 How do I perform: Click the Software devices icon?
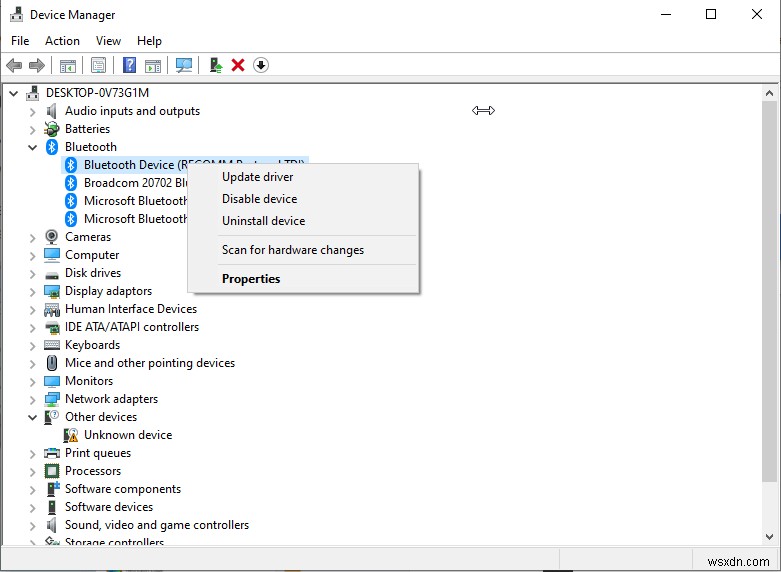coord(52,507)
